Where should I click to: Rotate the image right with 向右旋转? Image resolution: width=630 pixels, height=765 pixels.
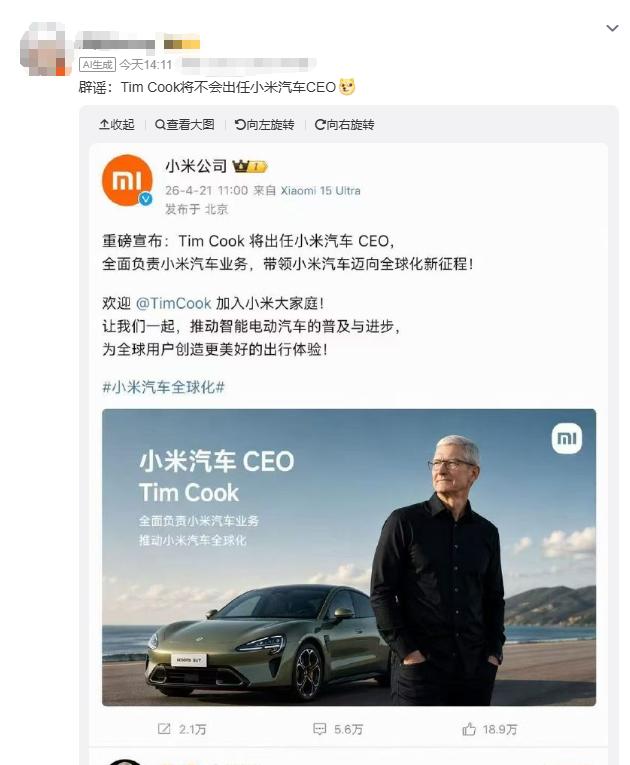(x=344, y=125)
